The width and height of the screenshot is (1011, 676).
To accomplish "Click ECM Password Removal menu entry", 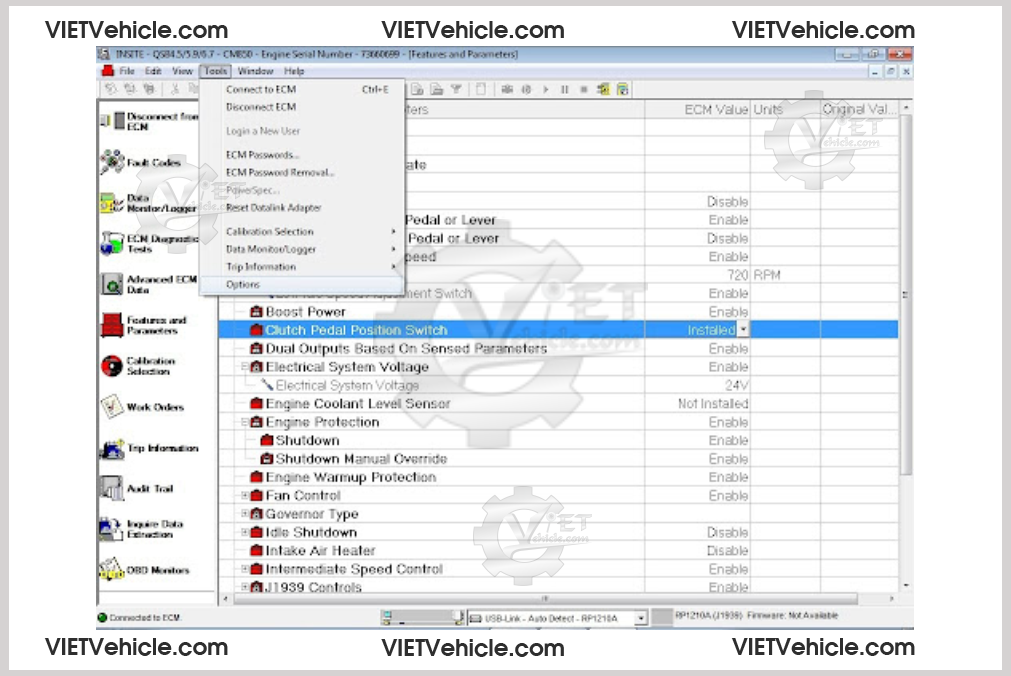I will pos(280,172).
